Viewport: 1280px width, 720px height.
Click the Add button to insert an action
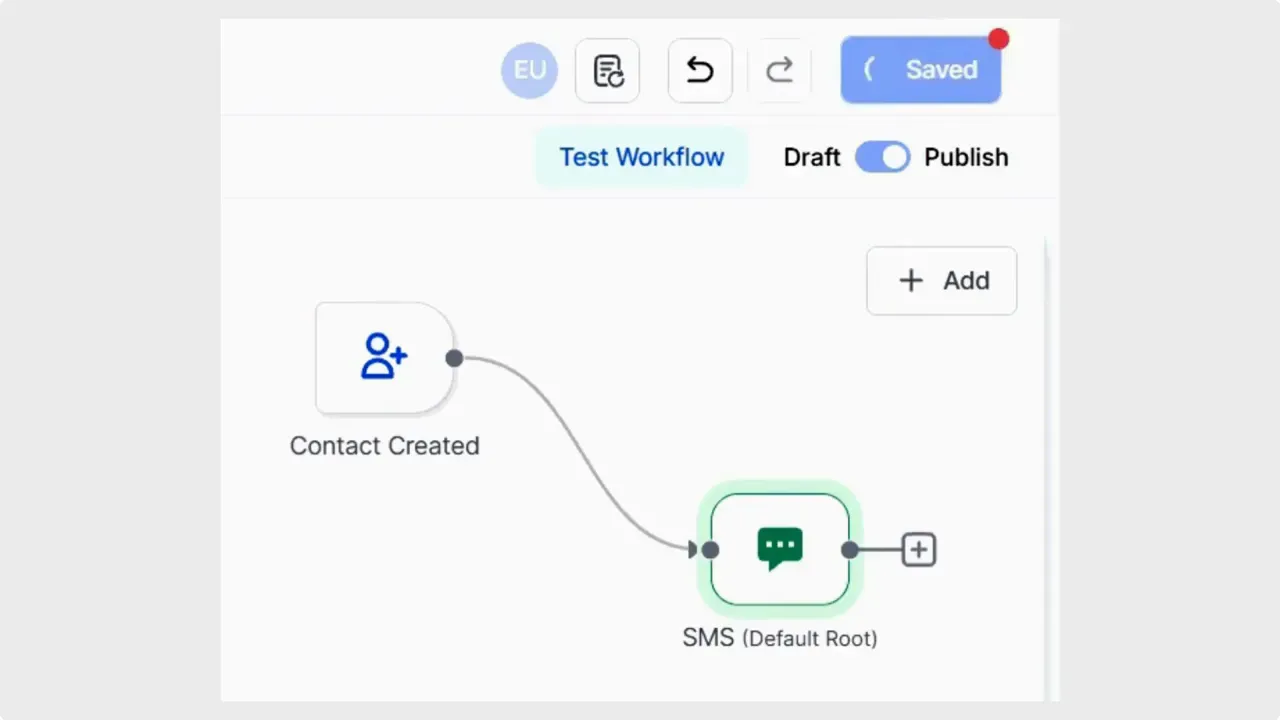941,281
